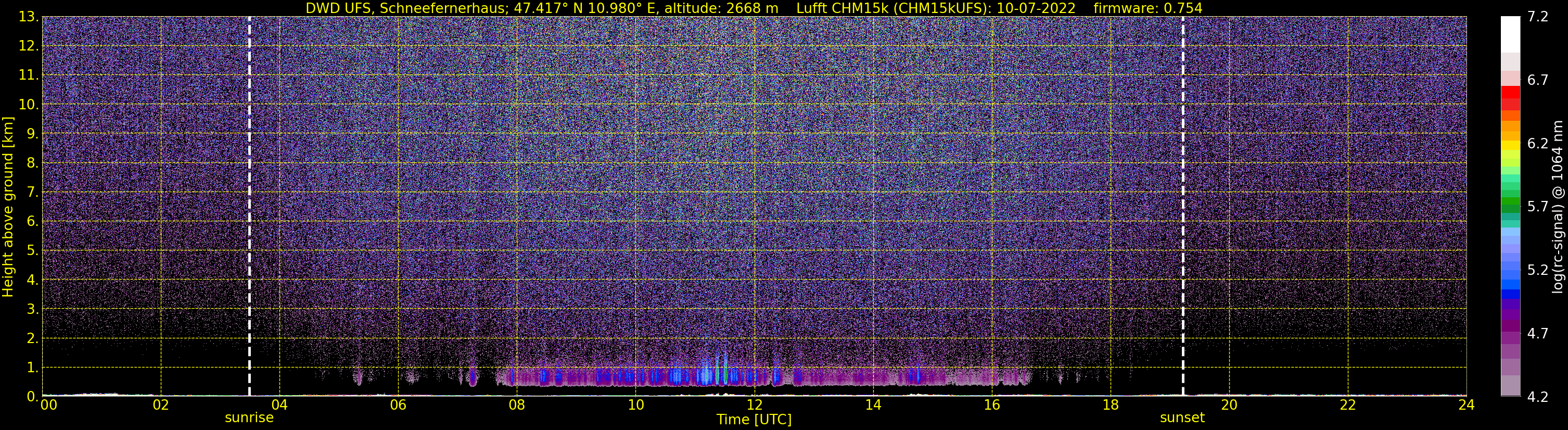
Task: Click the height axis tick label "9."
Action: (x=32, y=134)
